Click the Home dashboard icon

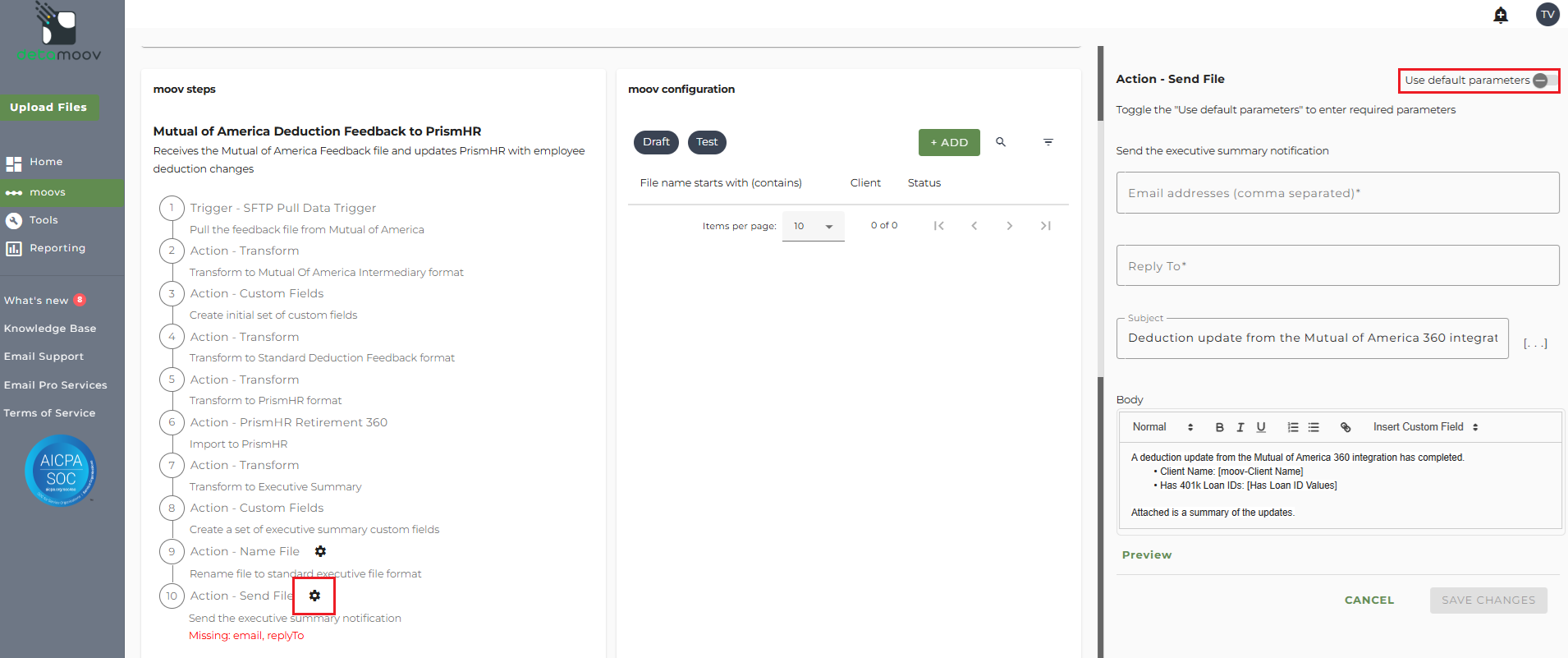coord(14,163)
